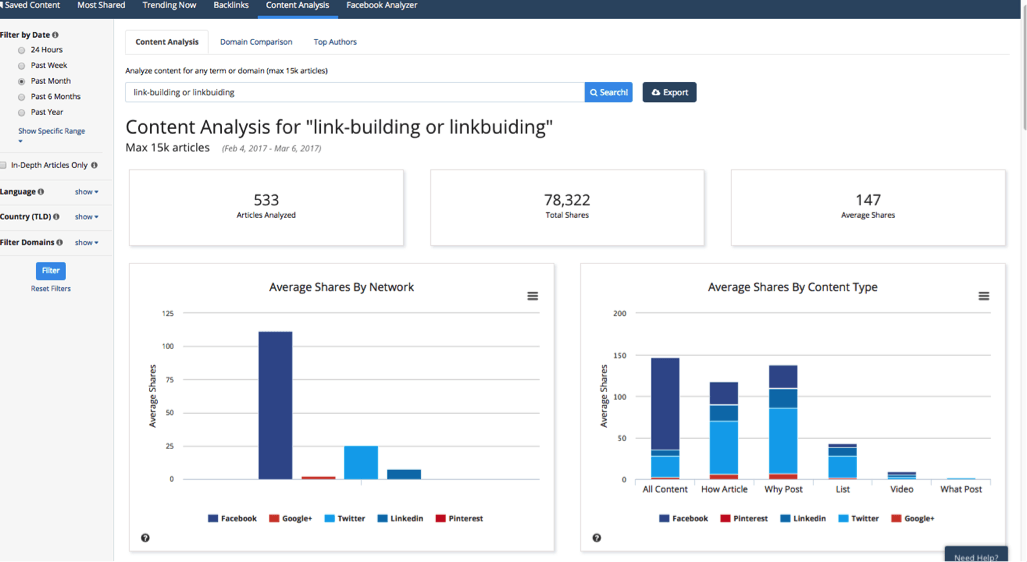Enable the In-Depth Articles Only checkbox
Viewport: 1027px width, 562px height.
click(x=4, y=165)
